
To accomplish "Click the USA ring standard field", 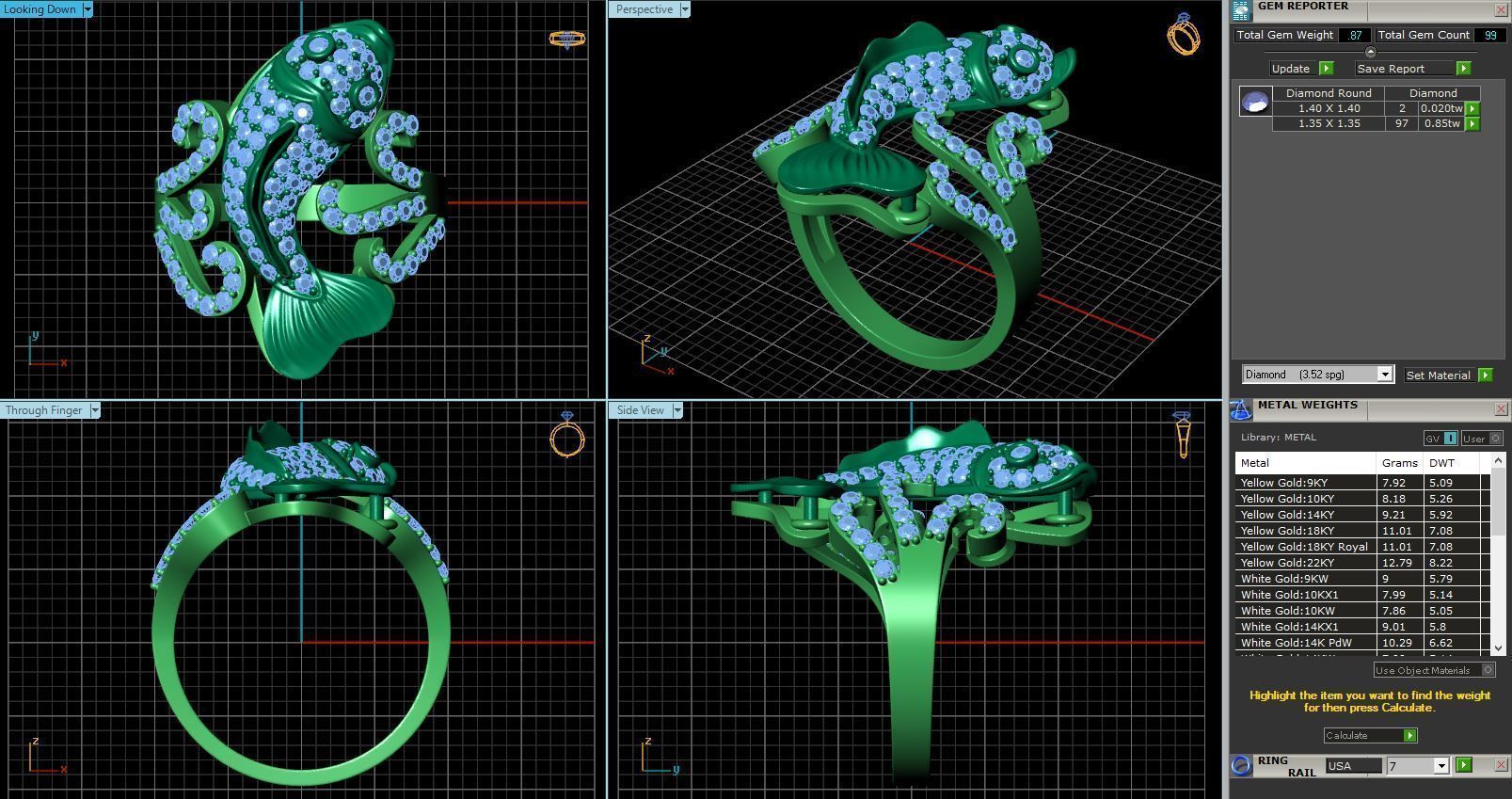I will point(1353,766).
